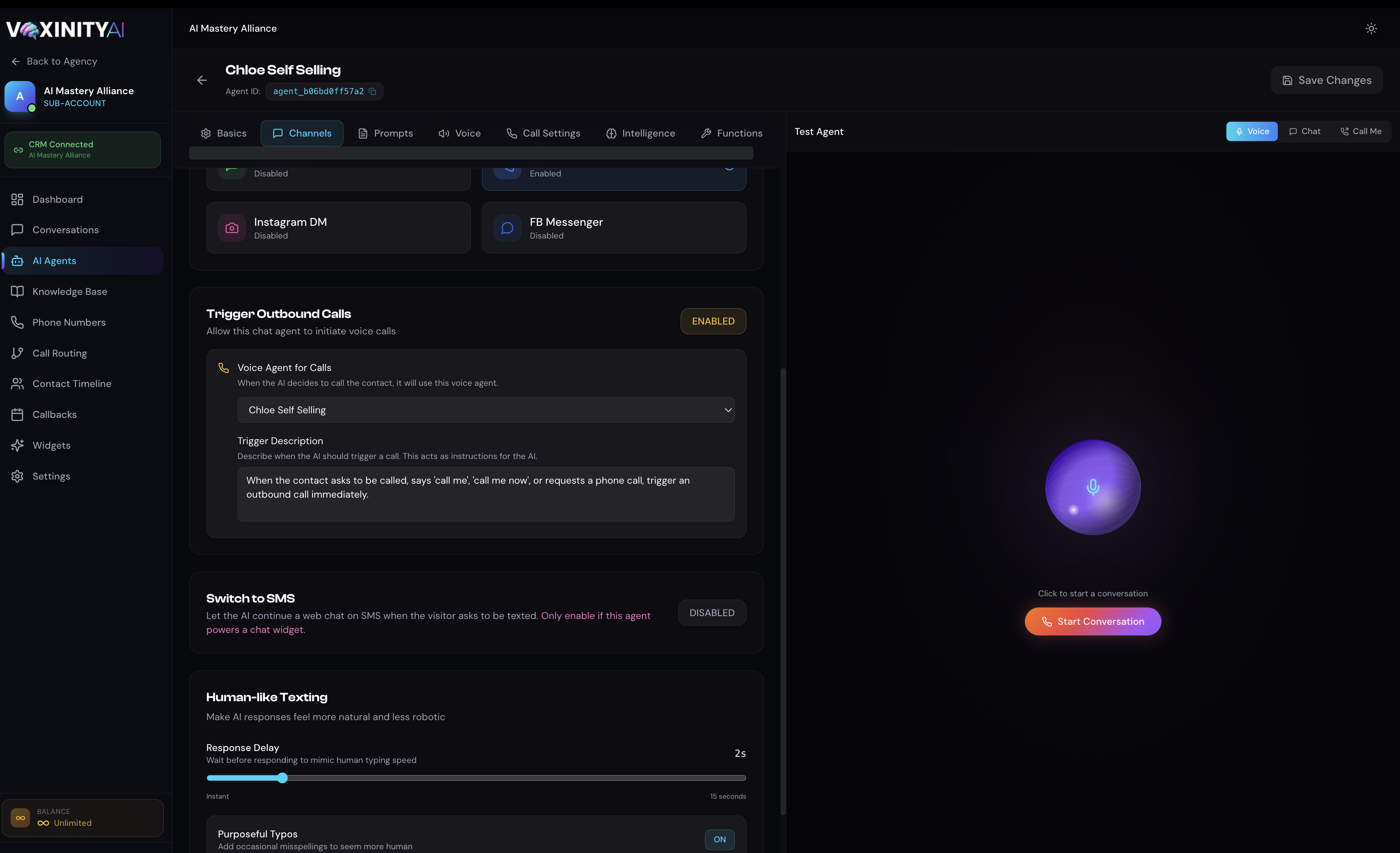Click the AI Mastery Alliance account avatar
Screen dimensions: 1400x853
(x=20, y=97)
